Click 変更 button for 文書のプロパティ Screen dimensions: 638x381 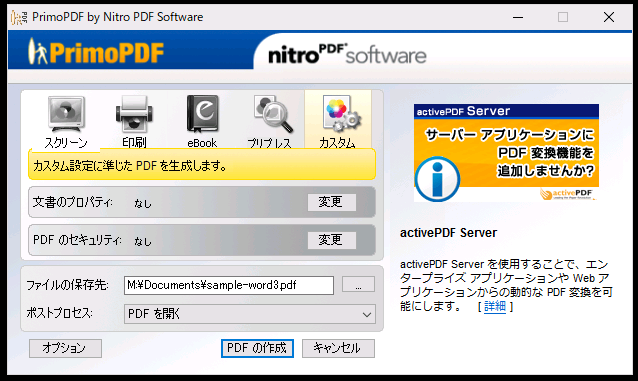(x=332, y=202)
